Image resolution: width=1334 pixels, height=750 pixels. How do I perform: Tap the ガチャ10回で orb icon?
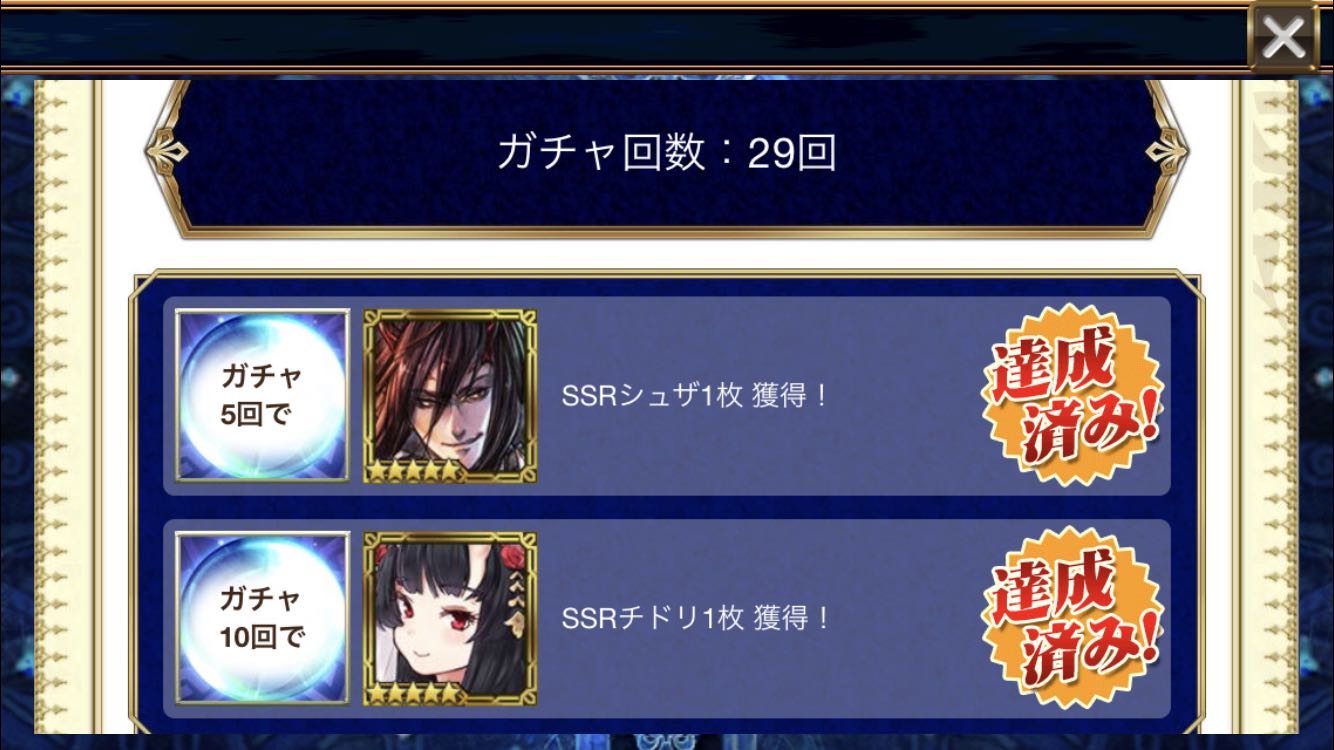point(262,618)
